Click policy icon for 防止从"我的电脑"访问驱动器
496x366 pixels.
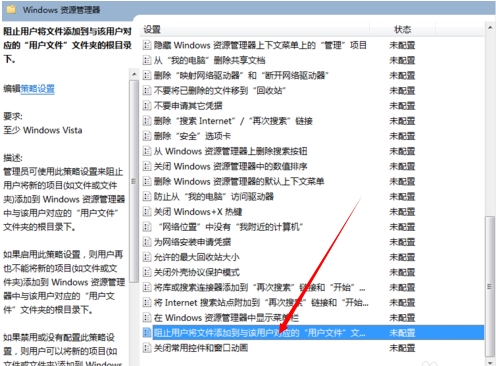click(x=147, y=197)
